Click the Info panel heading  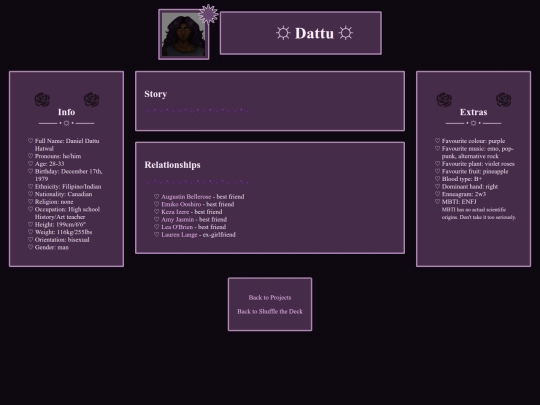pos(66,112)
